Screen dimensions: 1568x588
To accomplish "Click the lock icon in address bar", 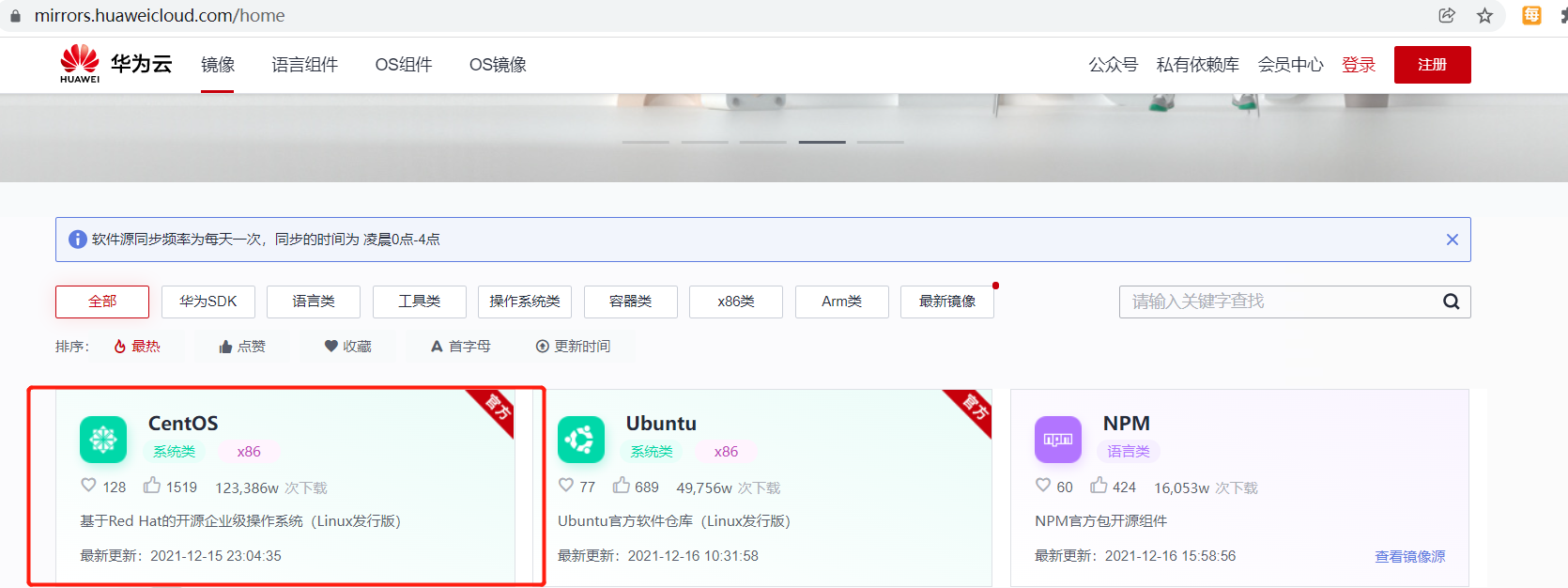I will (15, 16).
